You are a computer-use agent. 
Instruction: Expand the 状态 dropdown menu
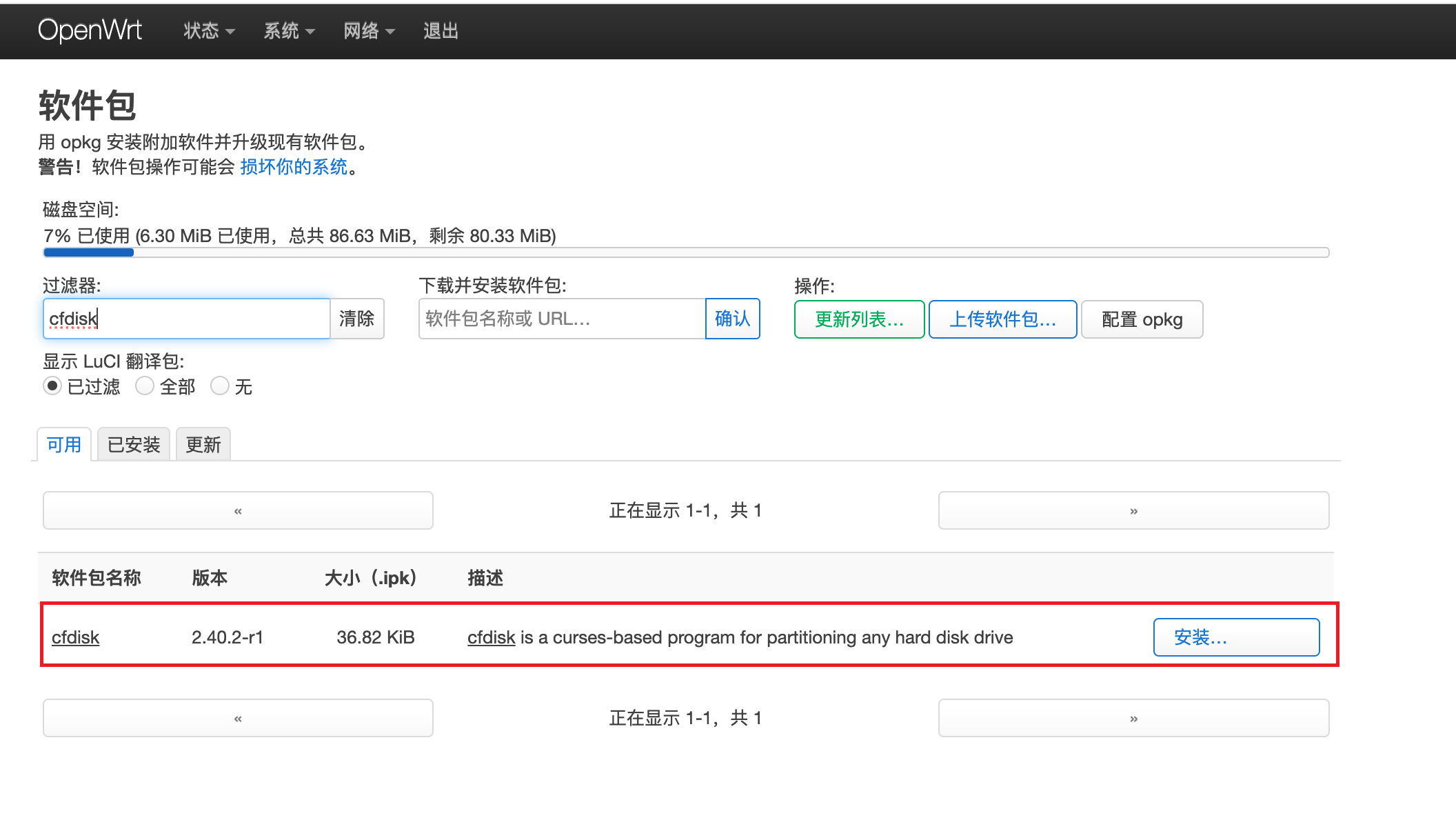[x=209, y=31]
